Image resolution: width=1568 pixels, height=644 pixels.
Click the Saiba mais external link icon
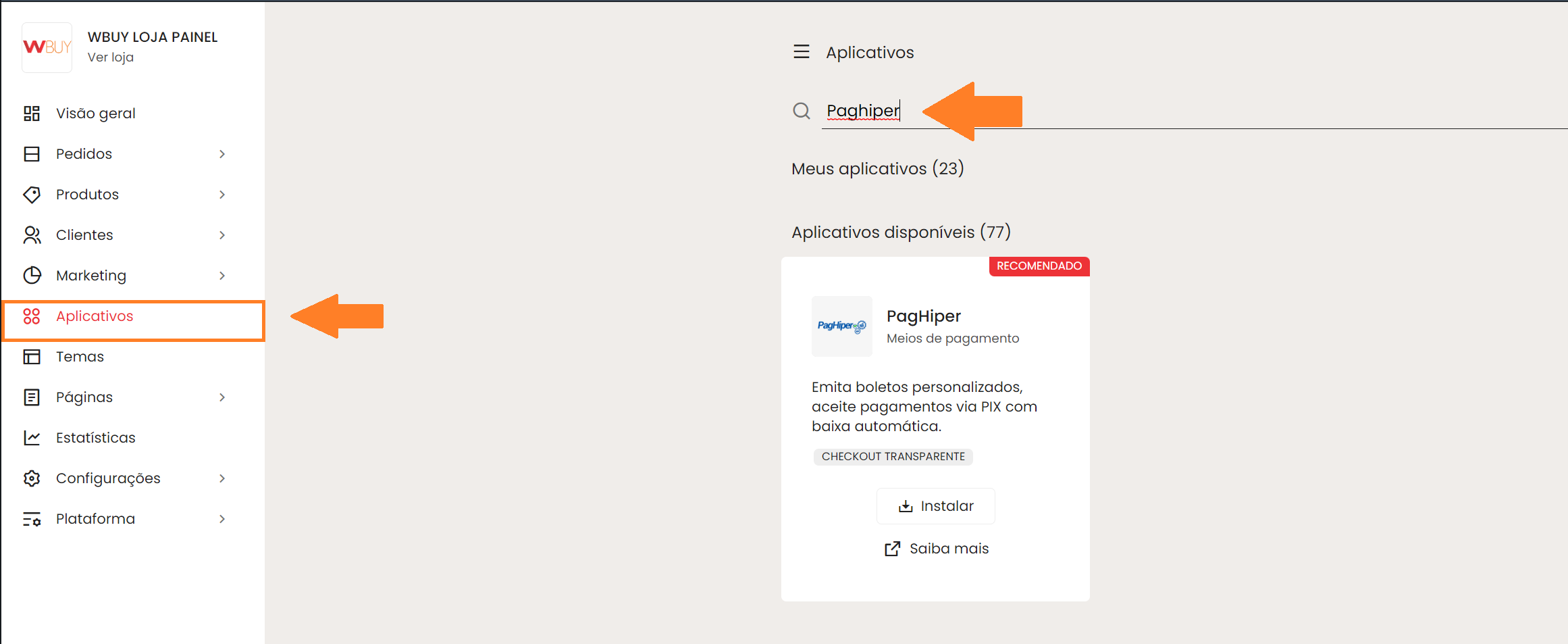893,549
